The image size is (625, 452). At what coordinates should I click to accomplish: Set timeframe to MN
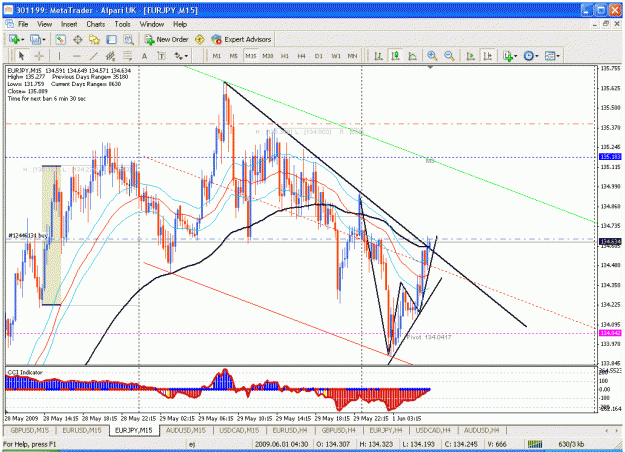pos(352,56)
